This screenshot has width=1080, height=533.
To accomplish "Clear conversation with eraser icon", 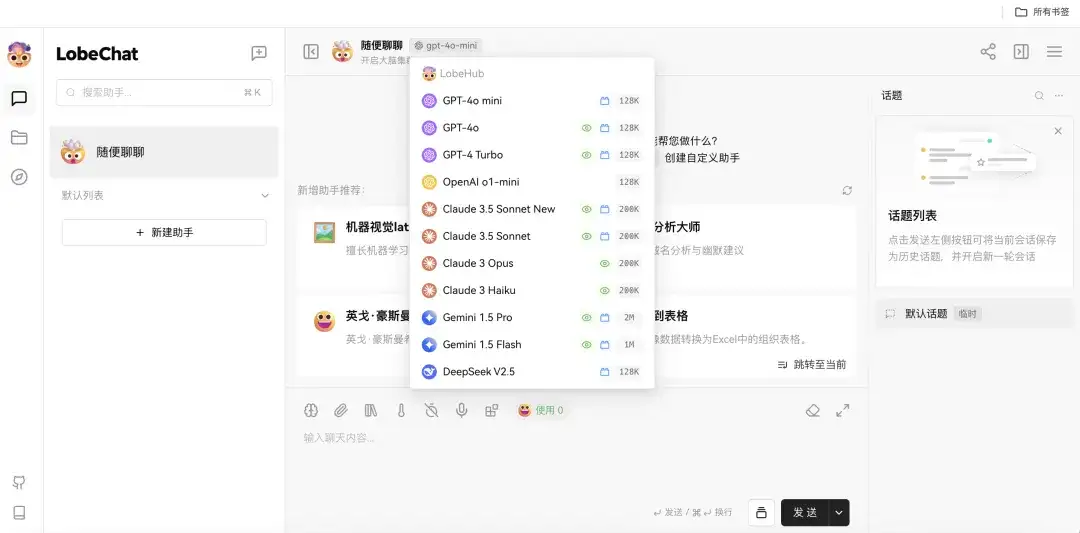I will (x=813, y=410).
